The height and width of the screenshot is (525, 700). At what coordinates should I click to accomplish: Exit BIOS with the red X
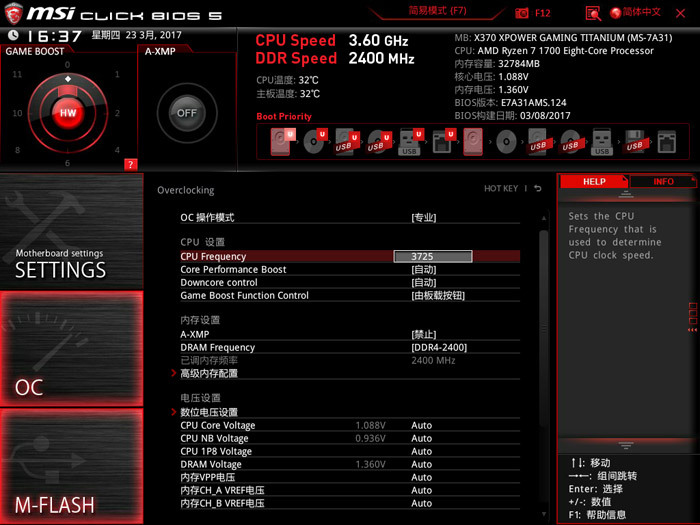pyautogui.click(x=680, y=13)
